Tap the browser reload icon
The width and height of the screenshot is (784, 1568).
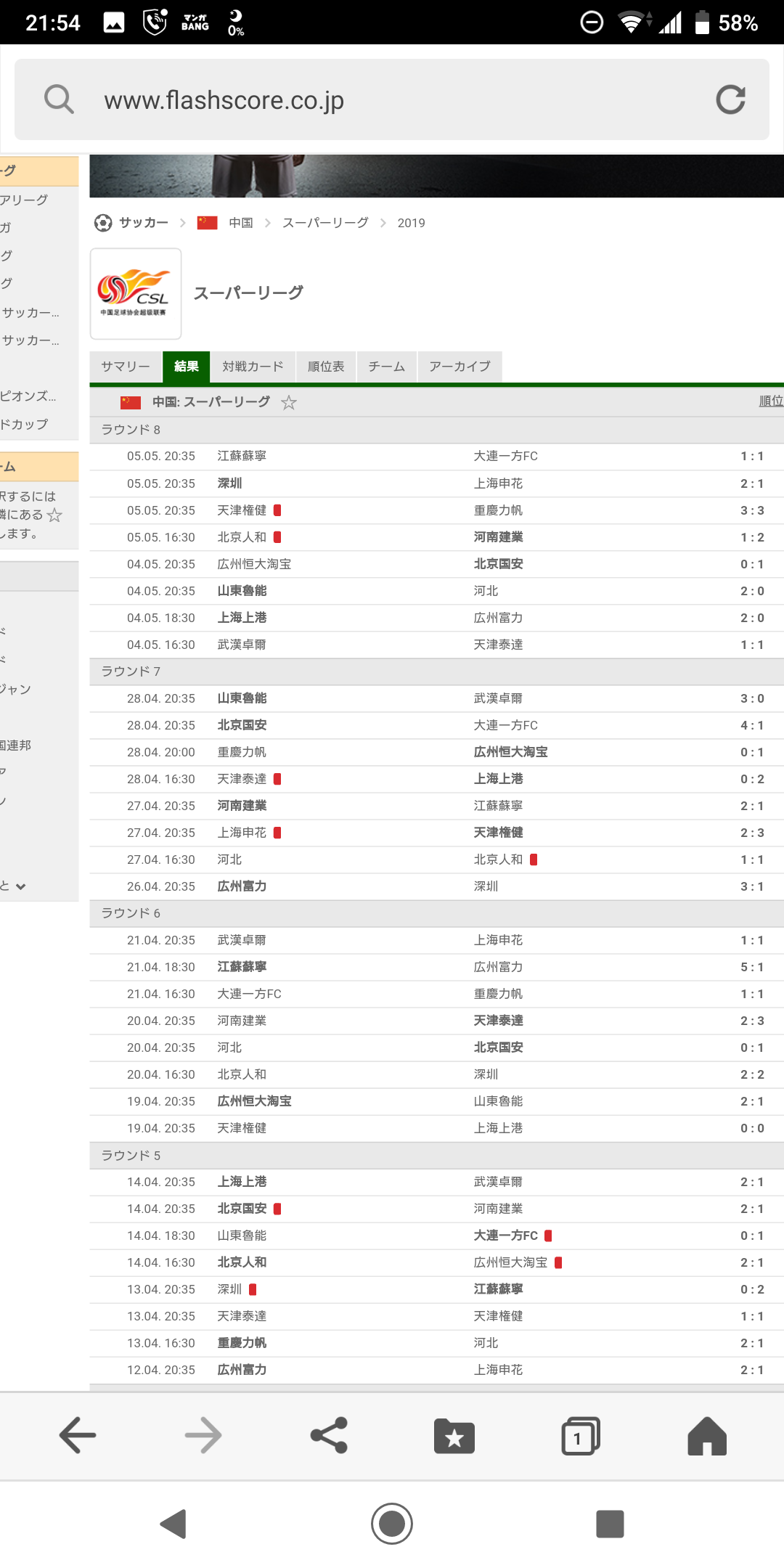730,99
